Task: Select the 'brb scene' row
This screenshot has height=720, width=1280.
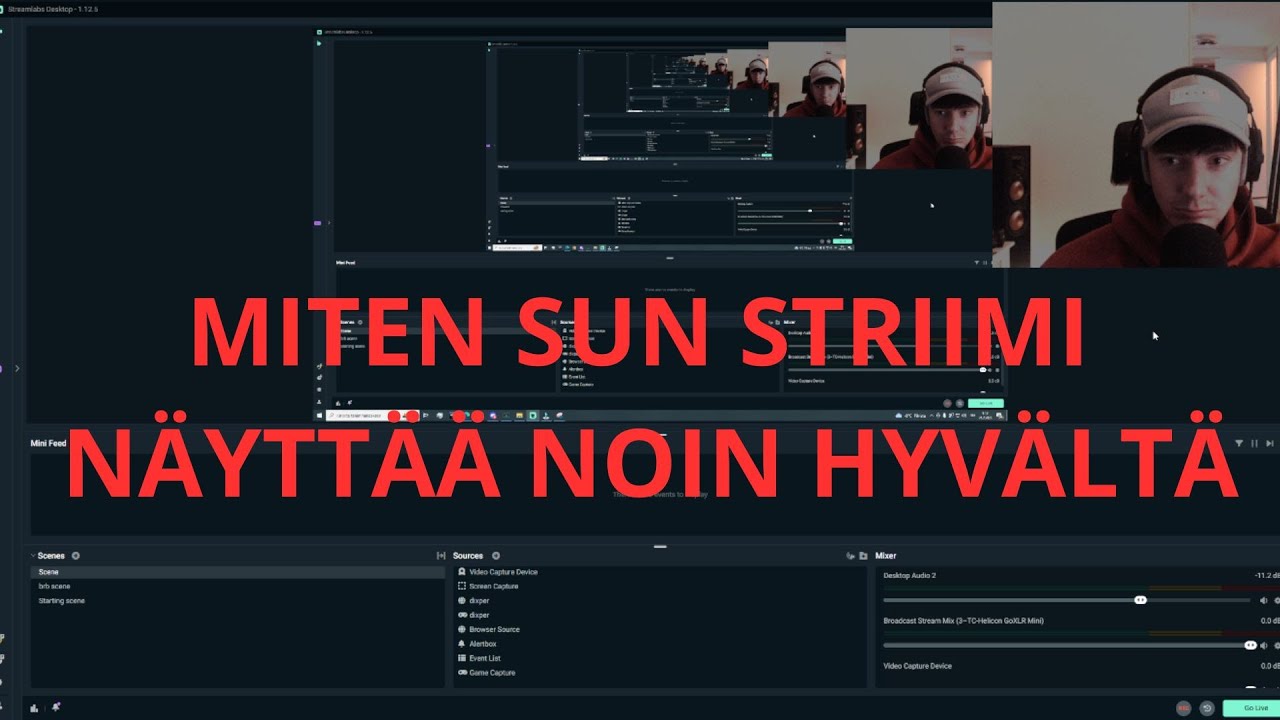Action: point(237,586)
